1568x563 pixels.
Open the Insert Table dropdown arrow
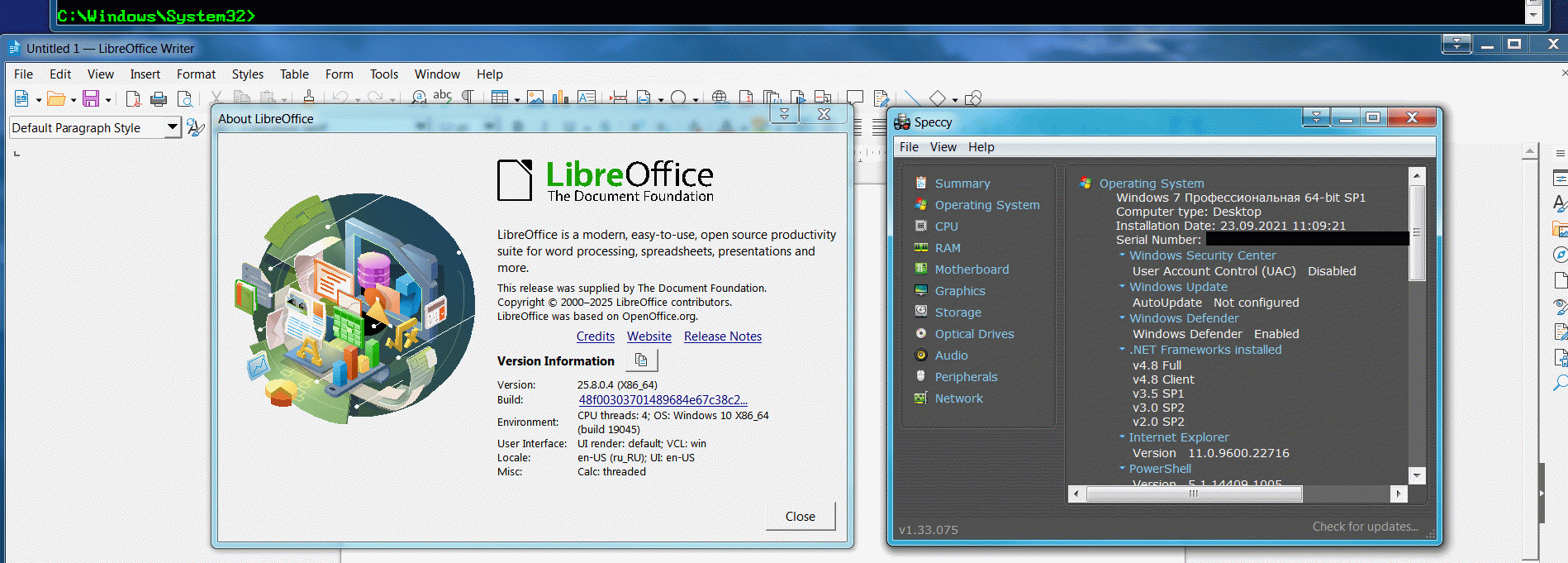point(517,100)
